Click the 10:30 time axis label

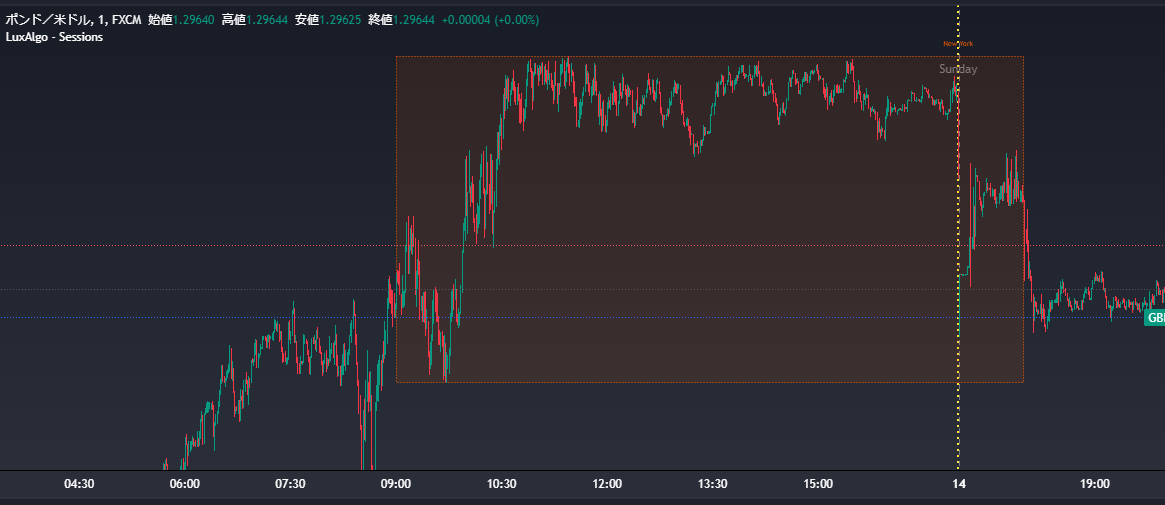(501, 484)
